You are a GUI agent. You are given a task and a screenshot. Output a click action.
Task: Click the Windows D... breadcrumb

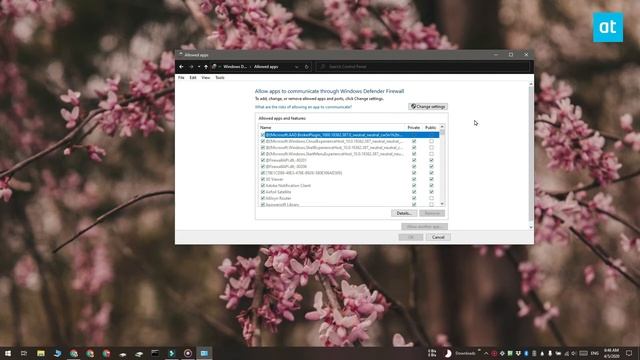[235, 67]
